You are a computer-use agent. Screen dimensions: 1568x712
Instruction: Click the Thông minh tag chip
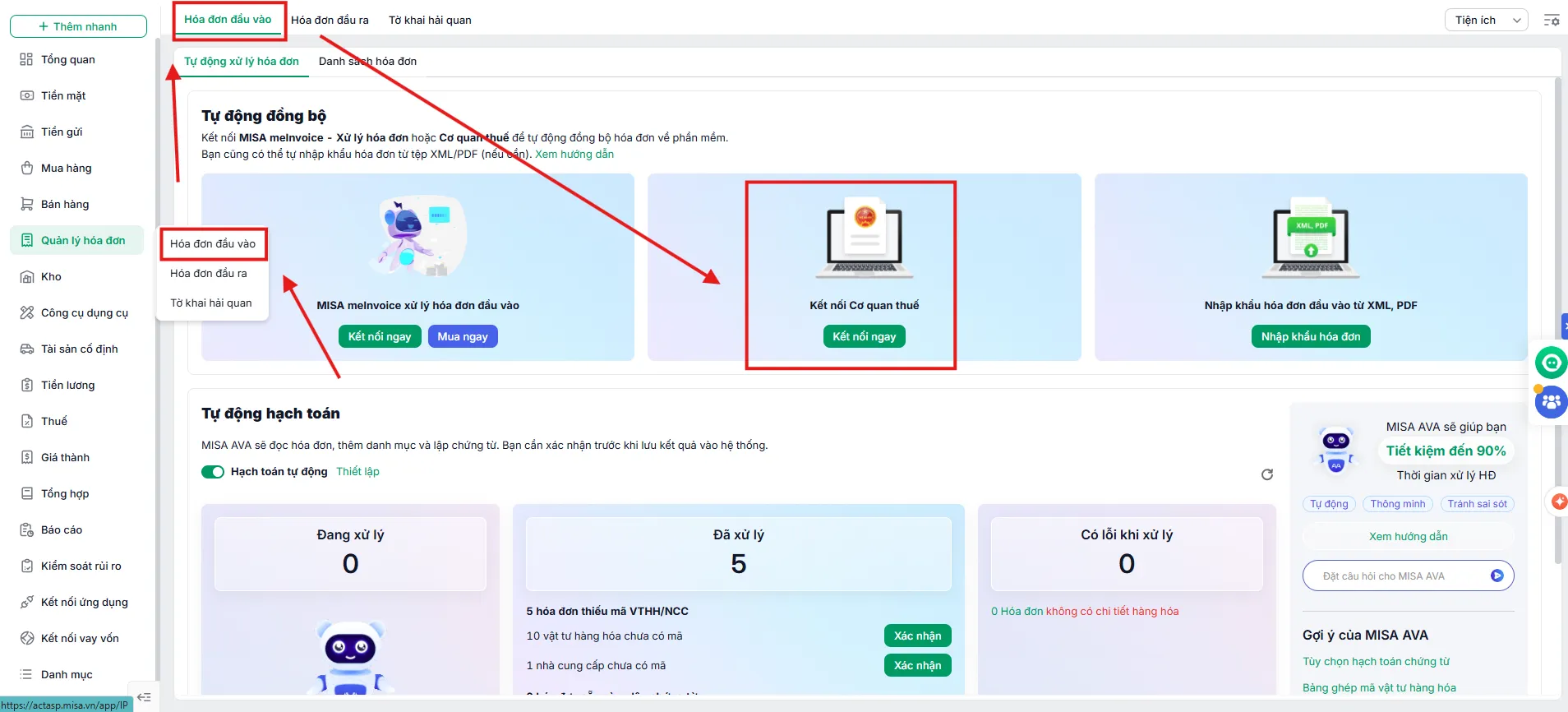click(x=1398, y=504)
